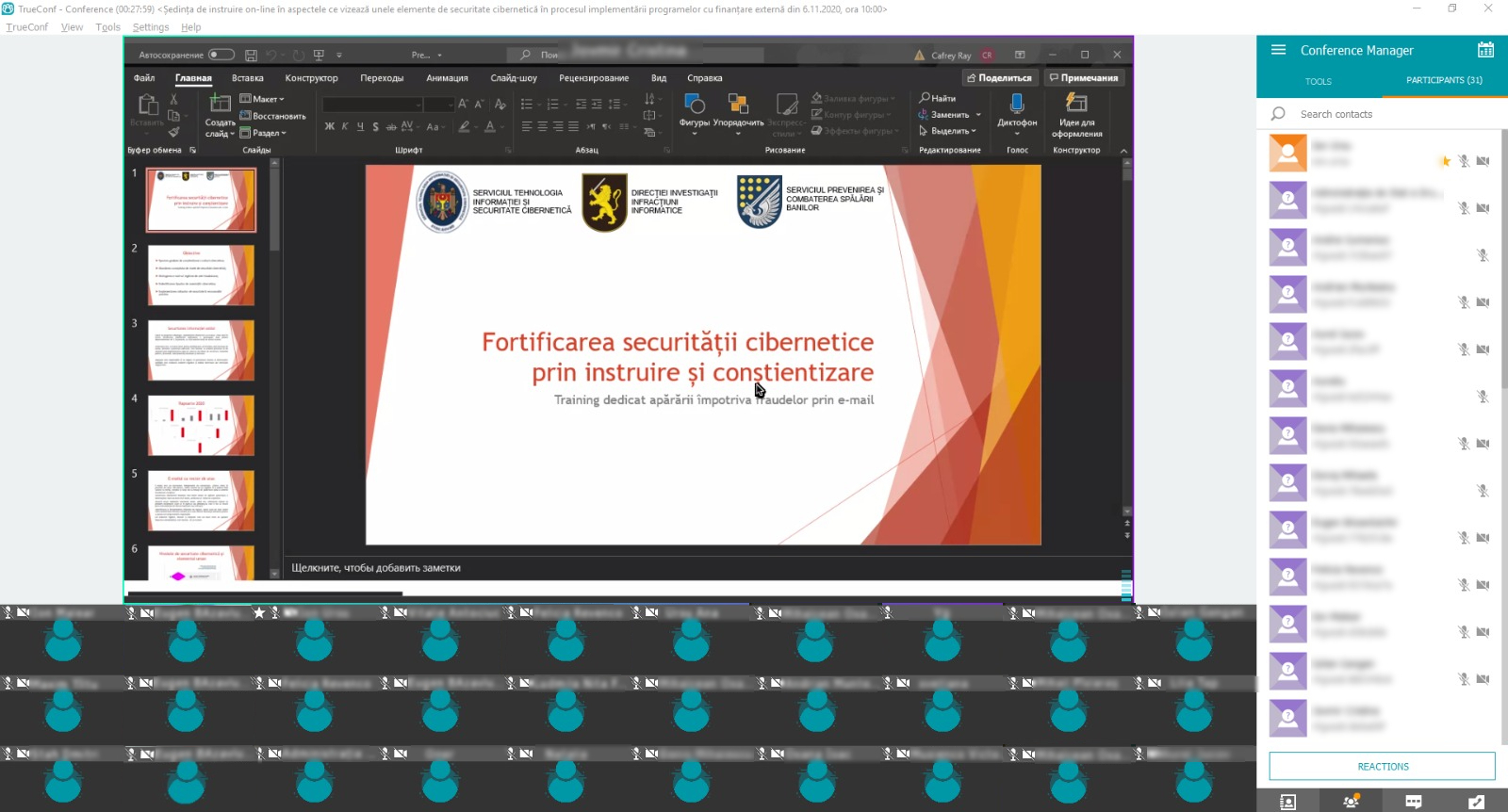Viewport: 1508px width, 812px height.
Task: Toggle the Автосохранение autosave switch
Action: [x=221, y=55]
